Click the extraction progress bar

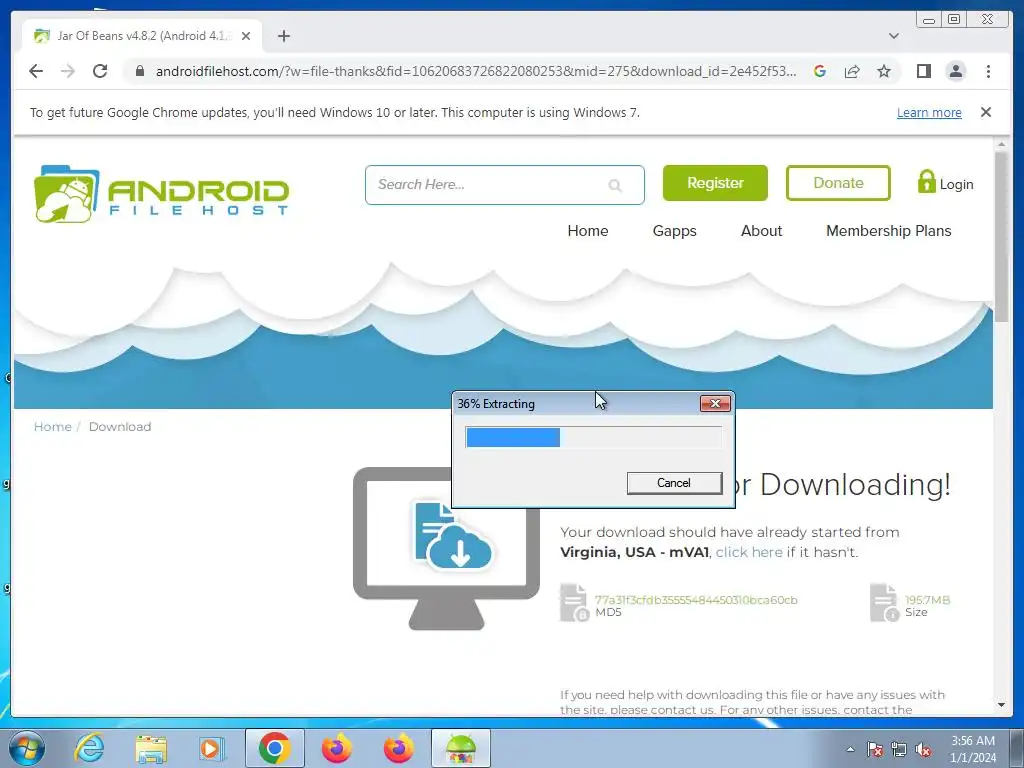coord(593,437)
